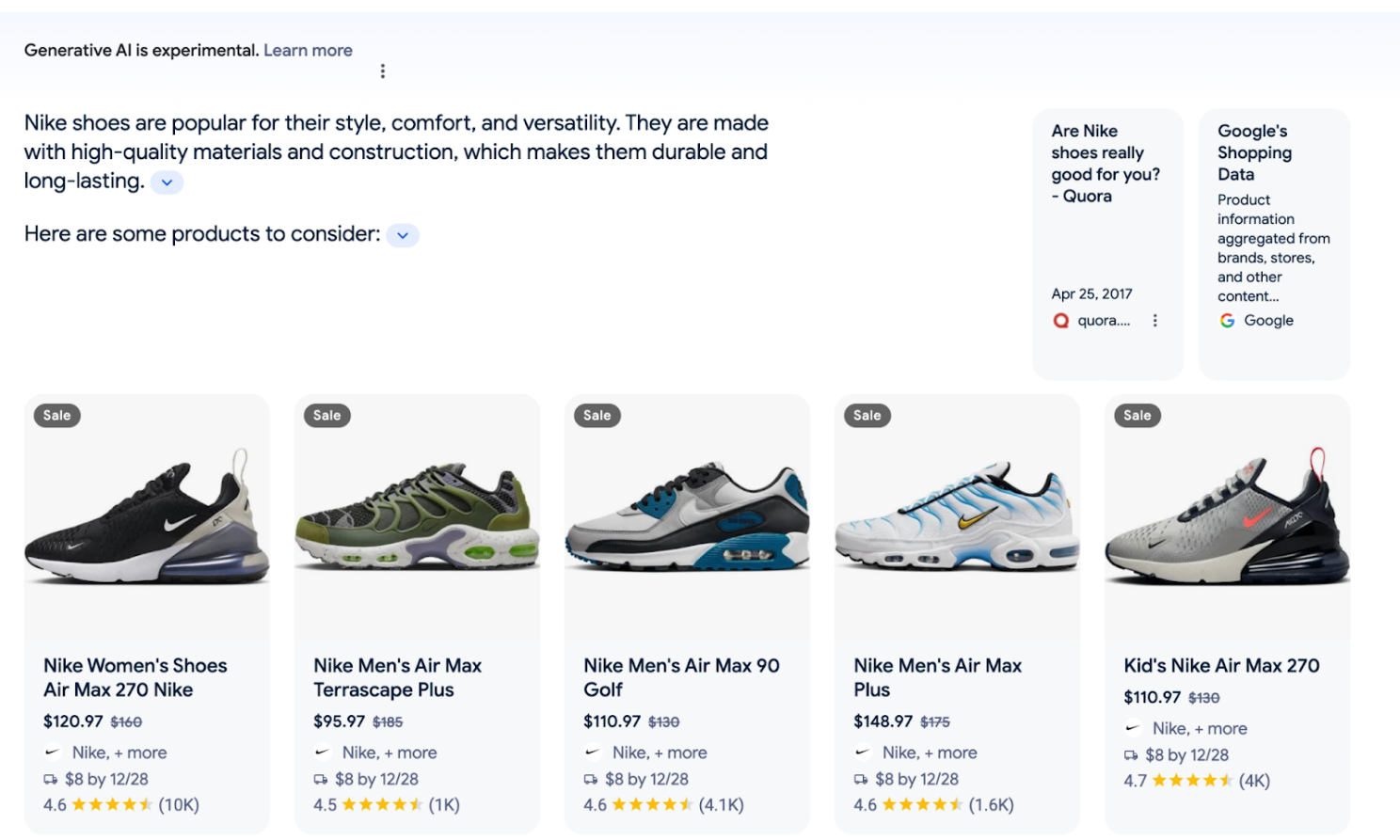Open 'Are Nike shoes really good for you?' Quora card
1400x840 pixels.
(1106, 164)
